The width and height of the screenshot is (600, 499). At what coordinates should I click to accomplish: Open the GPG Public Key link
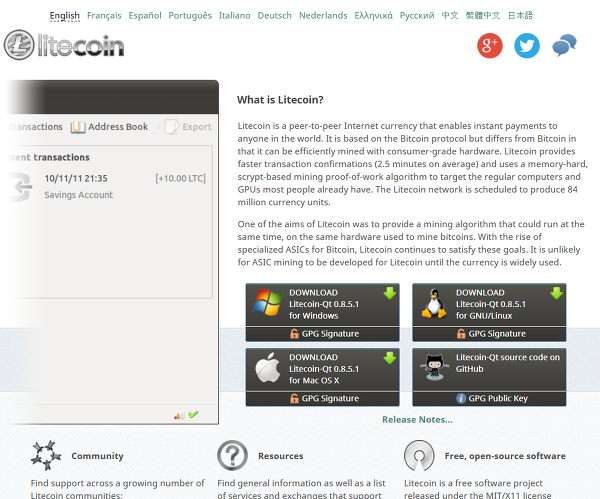(489, 398)
